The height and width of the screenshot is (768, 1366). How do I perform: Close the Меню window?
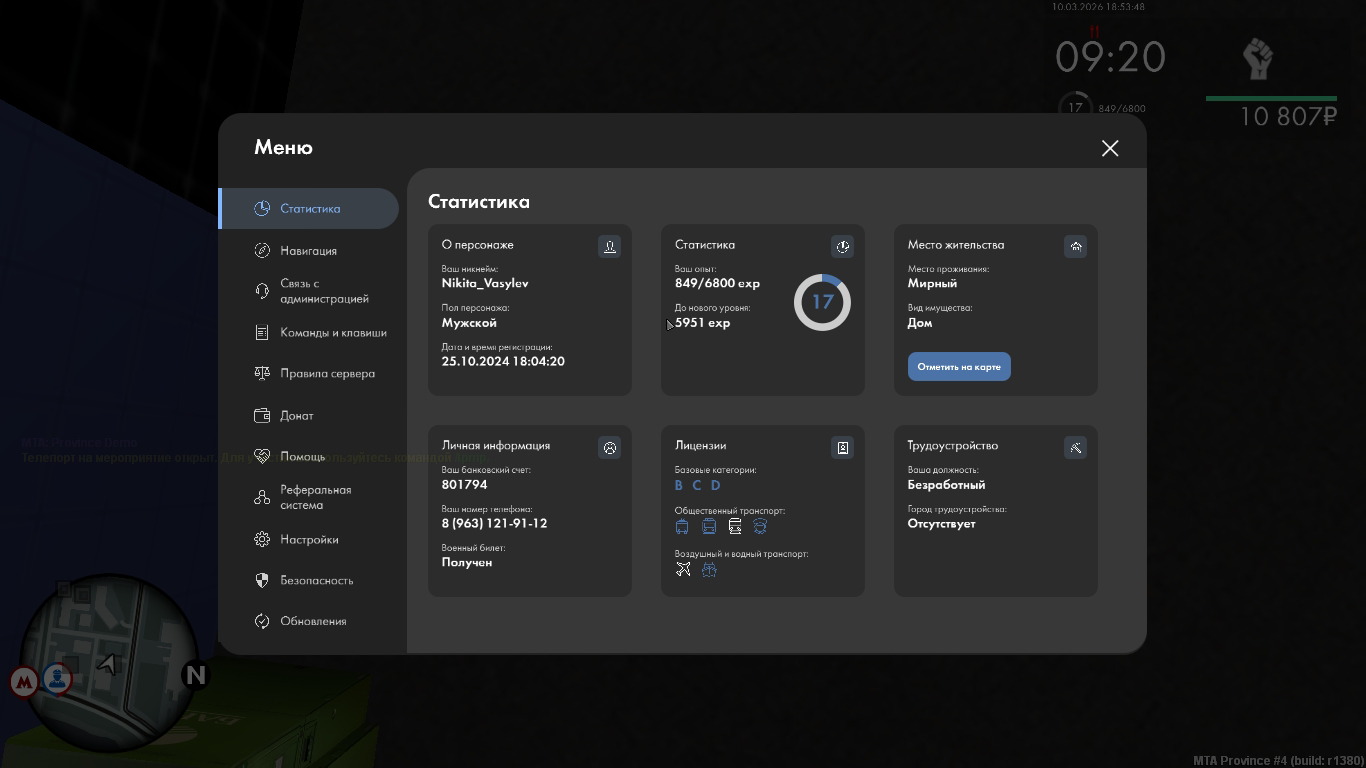tap(1110, 148)
